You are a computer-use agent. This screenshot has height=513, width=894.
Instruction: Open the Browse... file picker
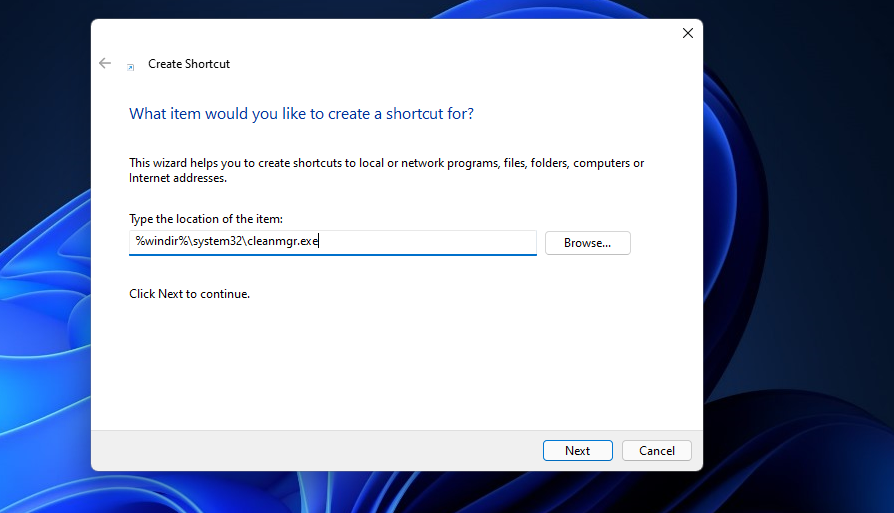point(587,243)
